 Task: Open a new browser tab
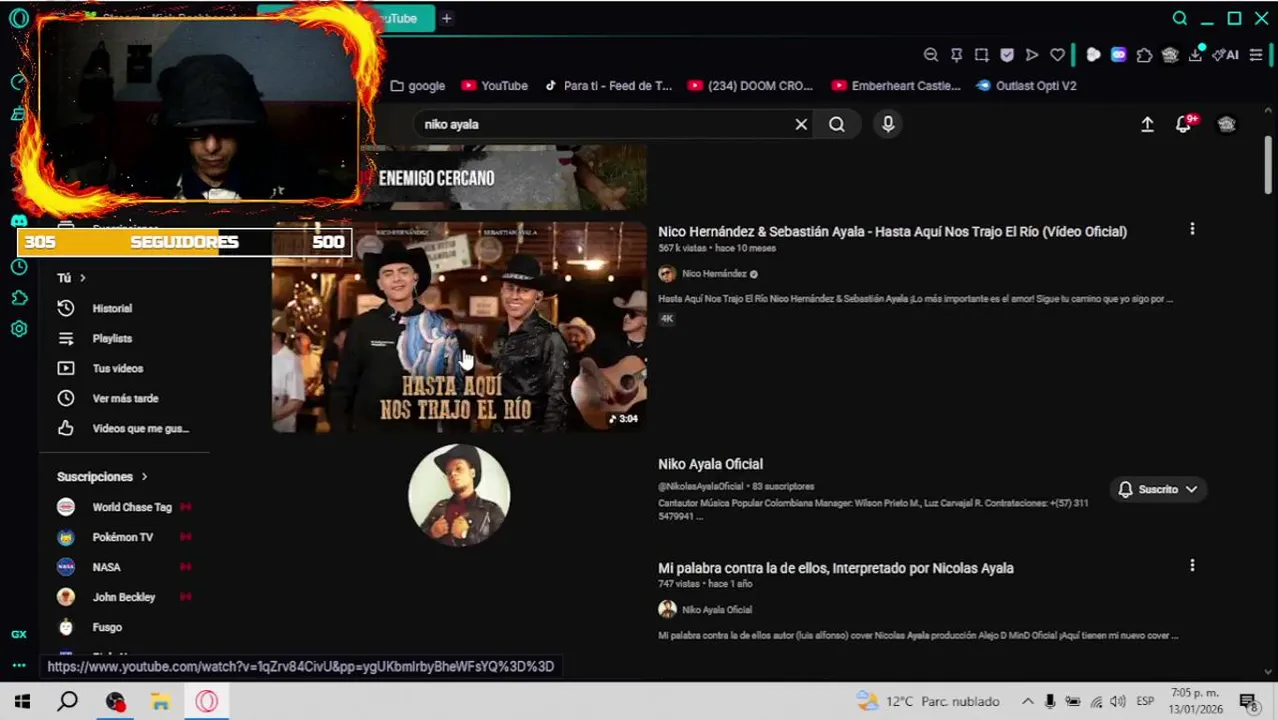point(447,18)
